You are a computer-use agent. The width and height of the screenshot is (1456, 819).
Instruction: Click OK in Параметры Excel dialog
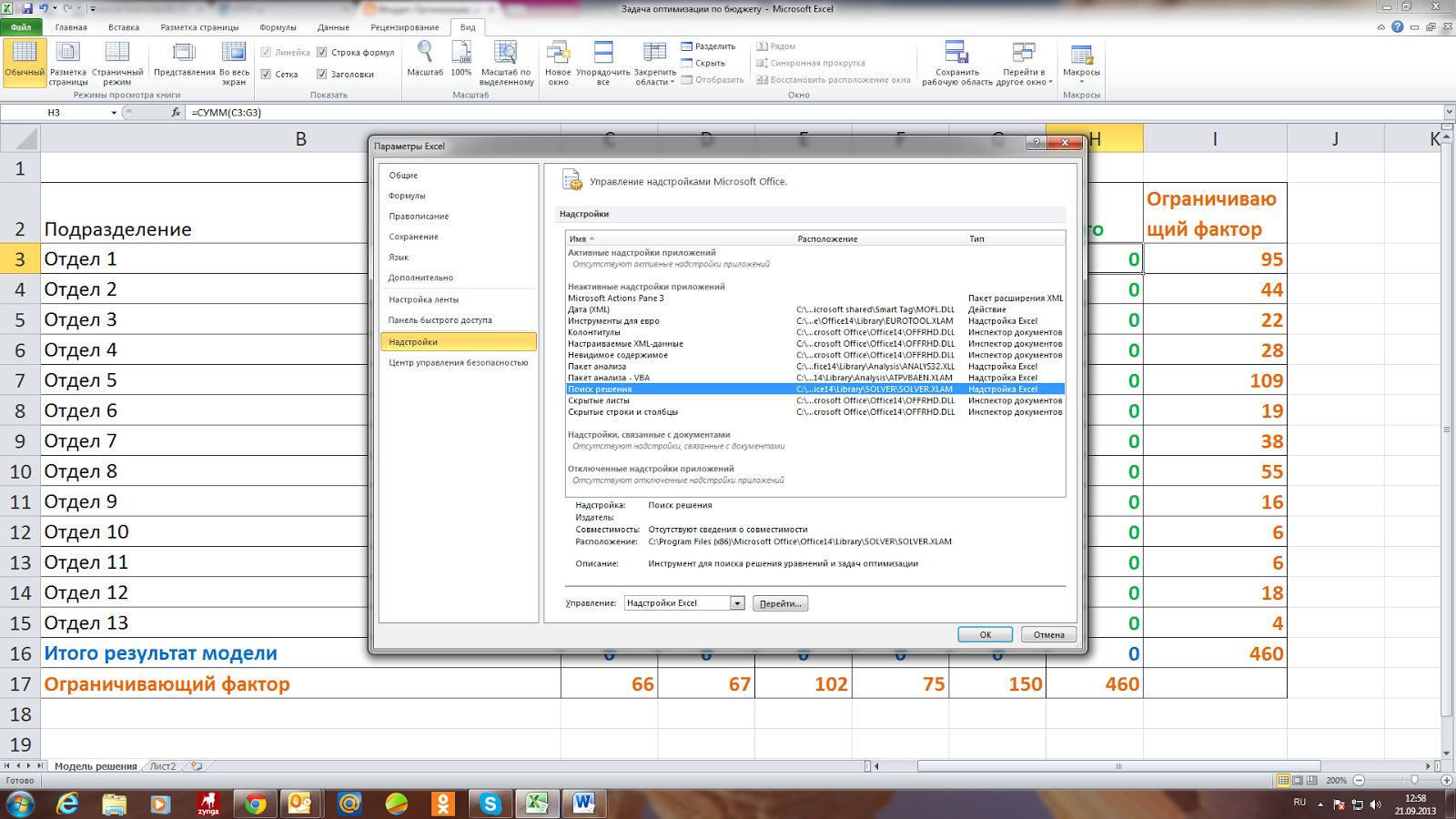[985, 634]
